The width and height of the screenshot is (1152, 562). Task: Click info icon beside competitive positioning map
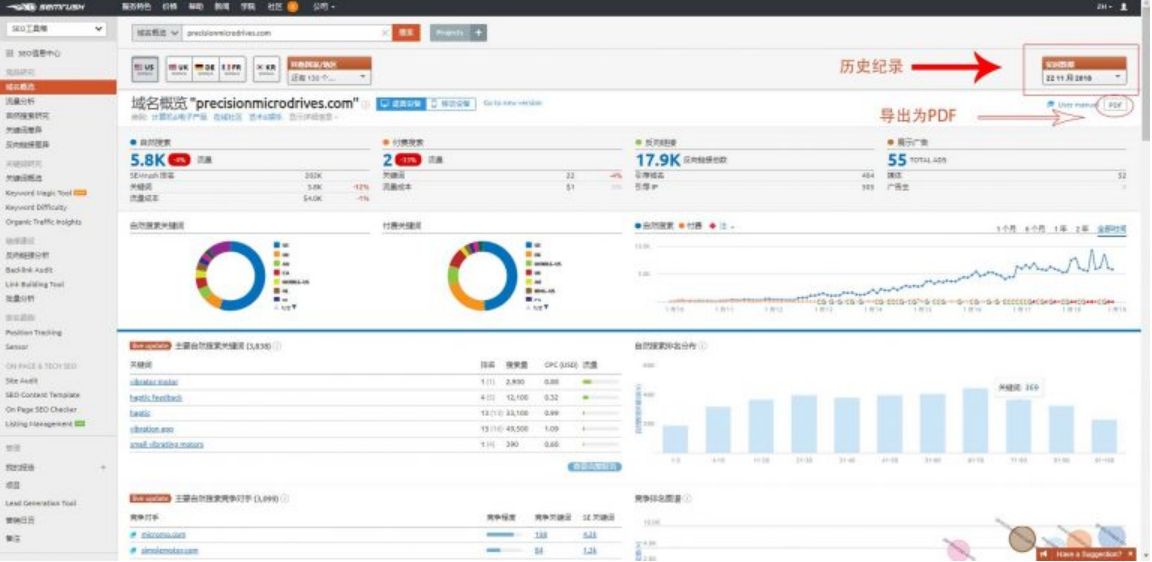[688, 498]
